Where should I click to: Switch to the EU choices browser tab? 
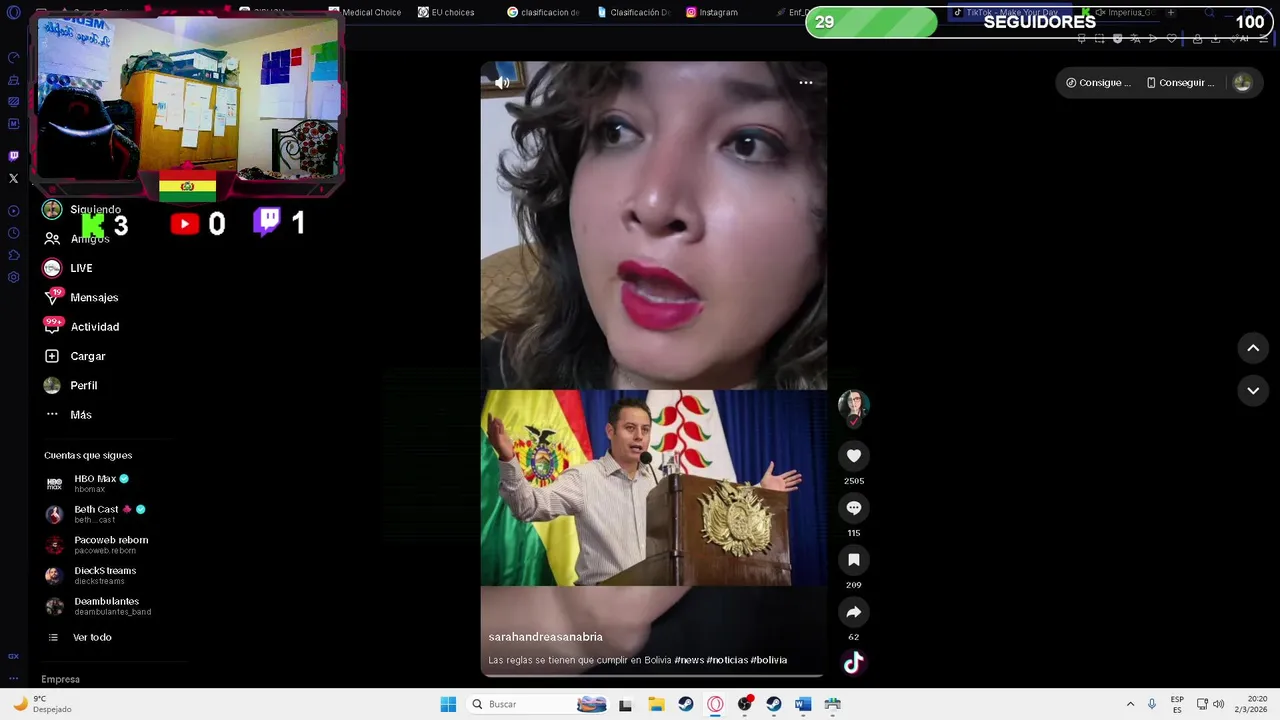[447, 12]
